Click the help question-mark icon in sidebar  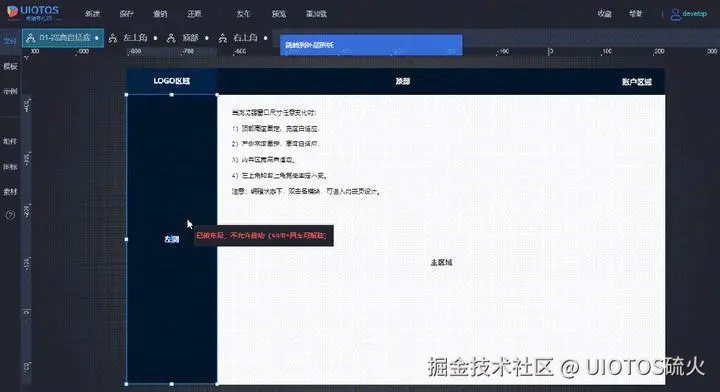coord(10,215)
